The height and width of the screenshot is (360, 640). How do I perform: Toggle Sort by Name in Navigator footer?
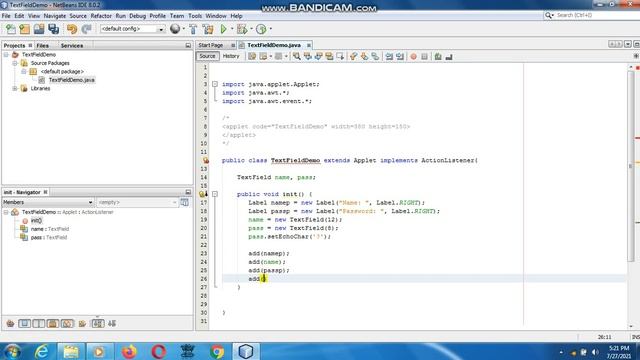click(x=98, y=323)
